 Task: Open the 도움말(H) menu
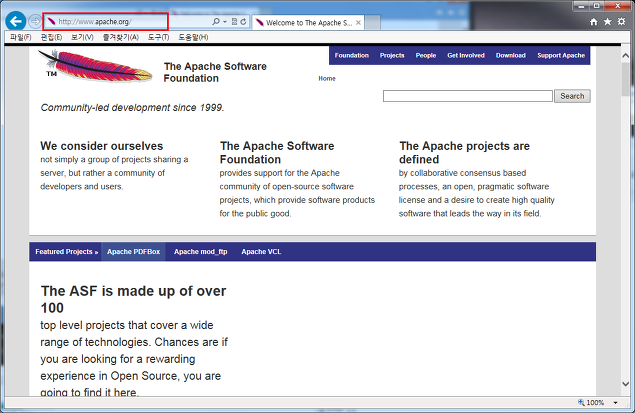click(x=193, y=37)
